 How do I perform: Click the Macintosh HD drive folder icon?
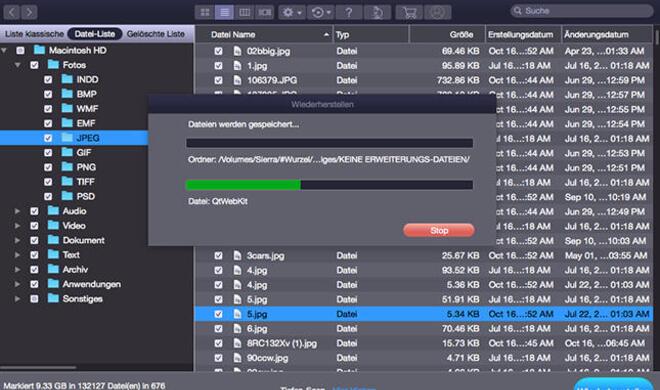[40, 50]
